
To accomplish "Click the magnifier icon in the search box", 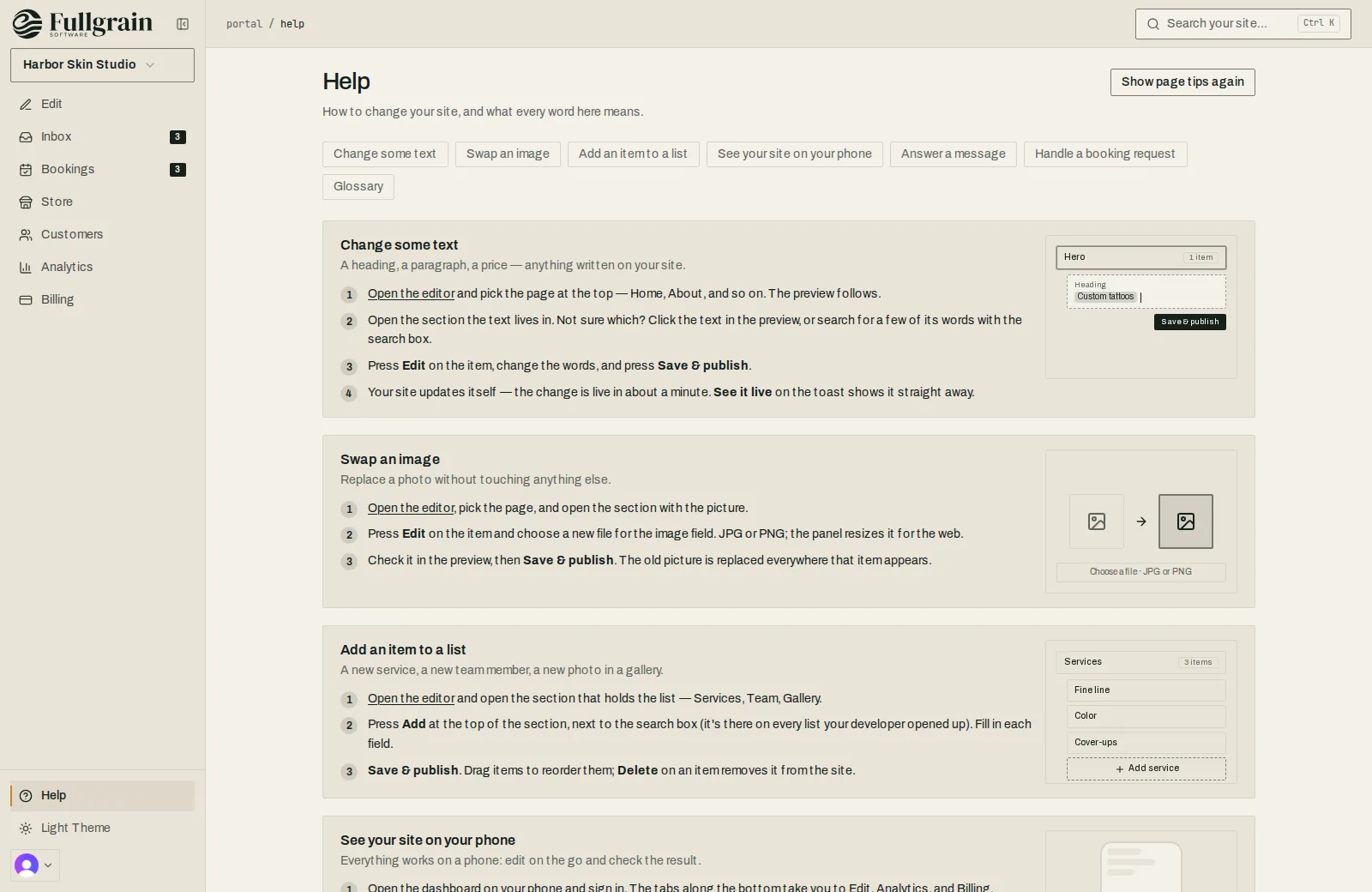I will pyautogui.click(x=1153, y=24).
